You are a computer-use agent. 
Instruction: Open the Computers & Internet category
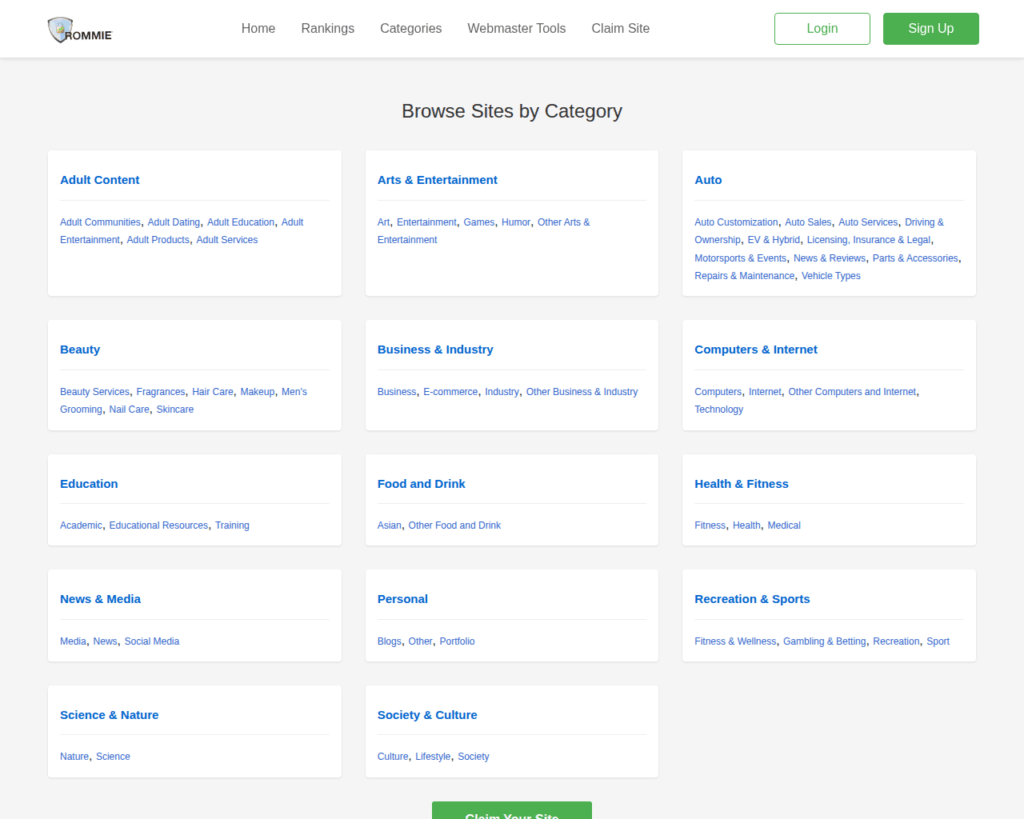pos(755,349)
